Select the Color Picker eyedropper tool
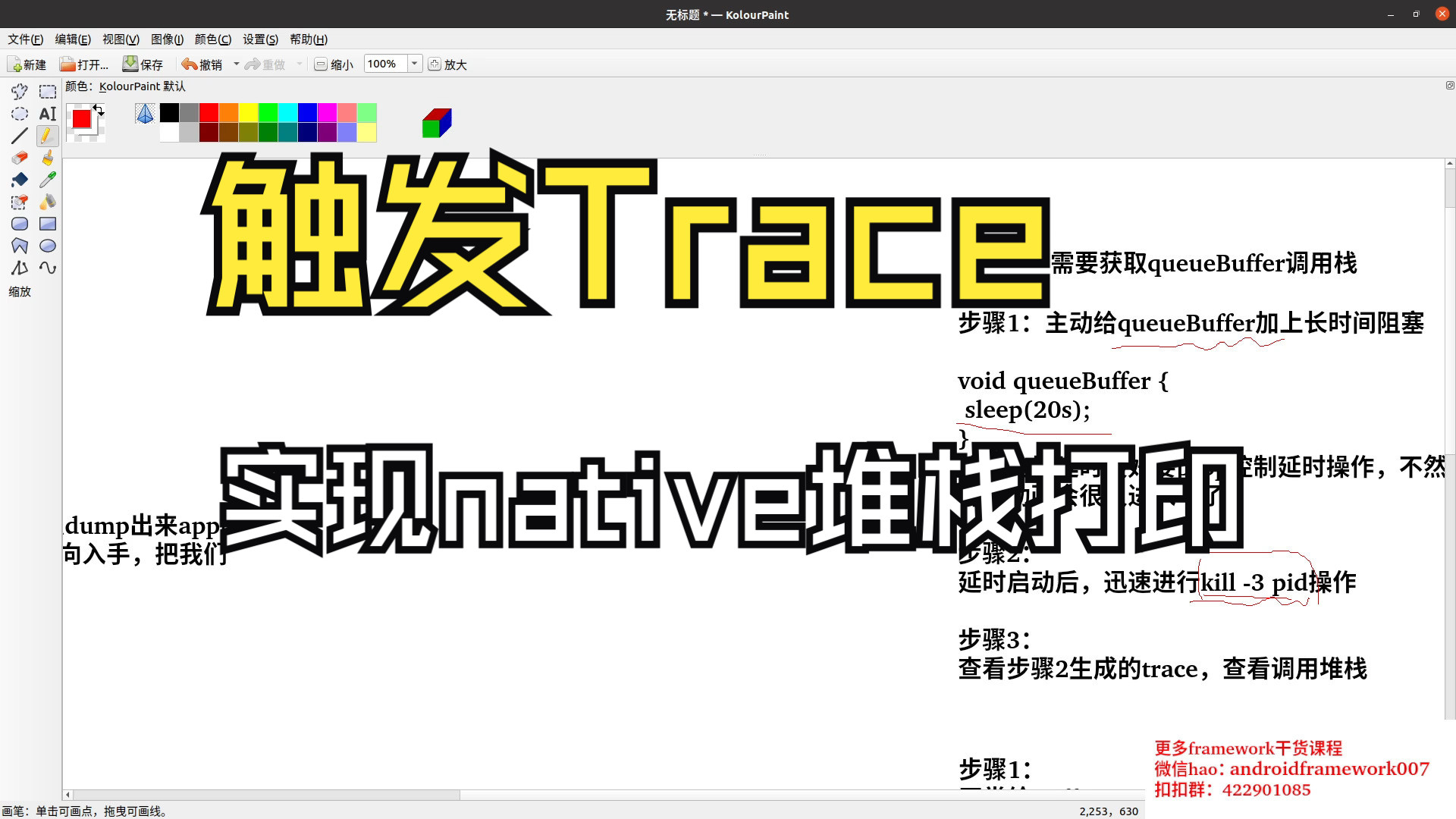Viewport: 1456px width, 819px height. point(47,180)
